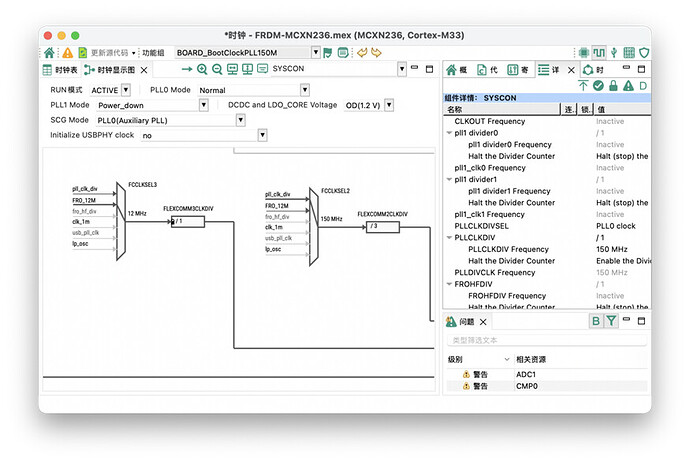The height and width of the screenshot is (463, 690).
Task: Select the Clock Diagram tab
Action: point(110,70)
